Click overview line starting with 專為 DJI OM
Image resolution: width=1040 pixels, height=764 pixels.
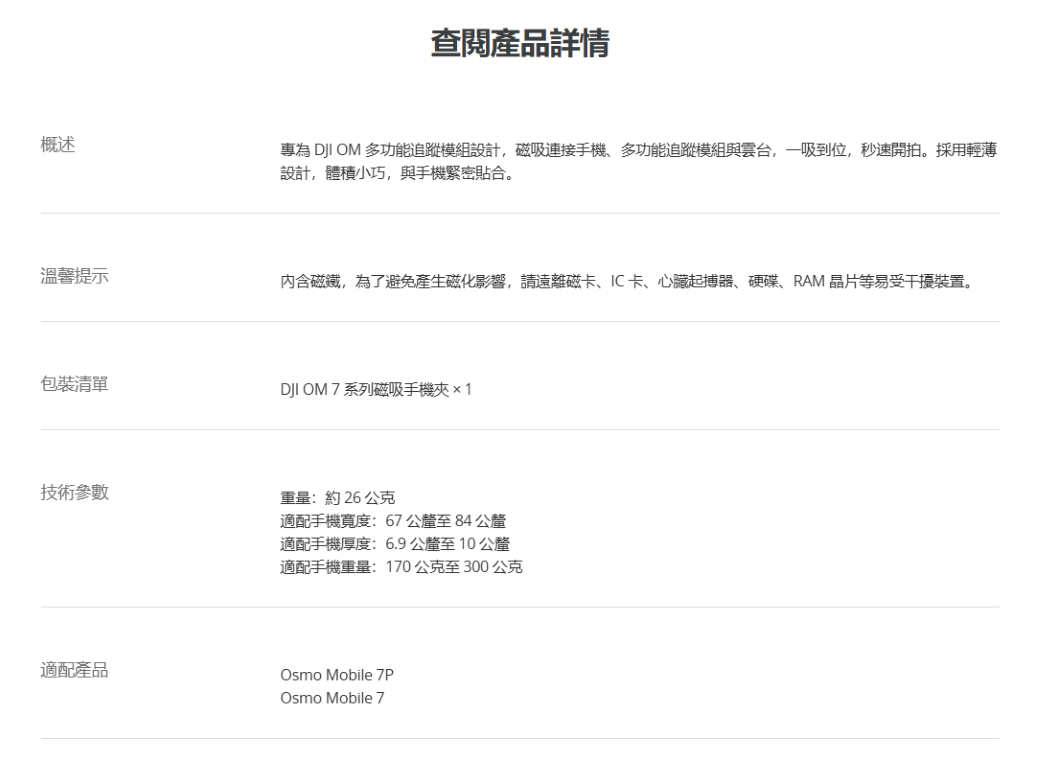click(x=637, y=150)
